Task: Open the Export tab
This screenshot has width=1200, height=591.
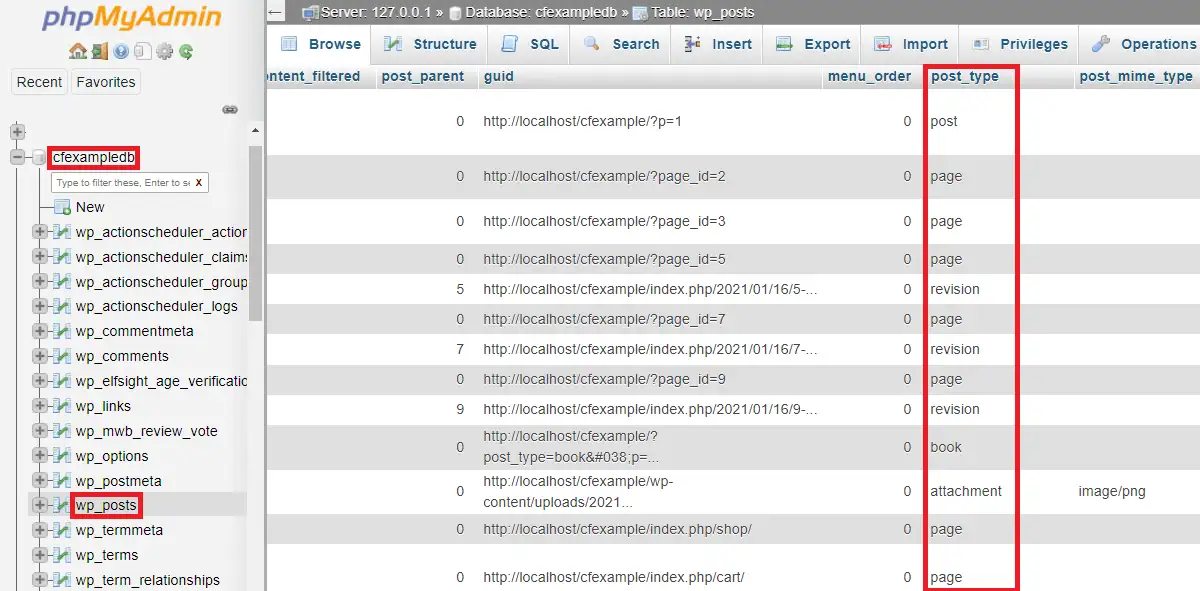Action: pyautogui.click(x=812, y=44)
